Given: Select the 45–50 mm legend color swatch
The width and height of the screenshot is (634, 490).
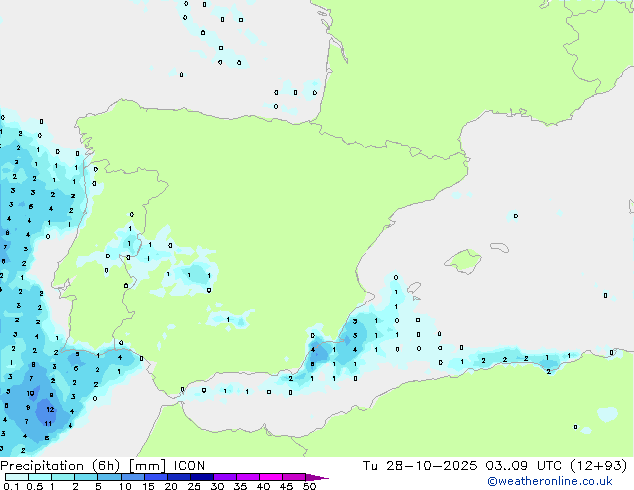Looking at the screenshot, I should coord(294,477).
